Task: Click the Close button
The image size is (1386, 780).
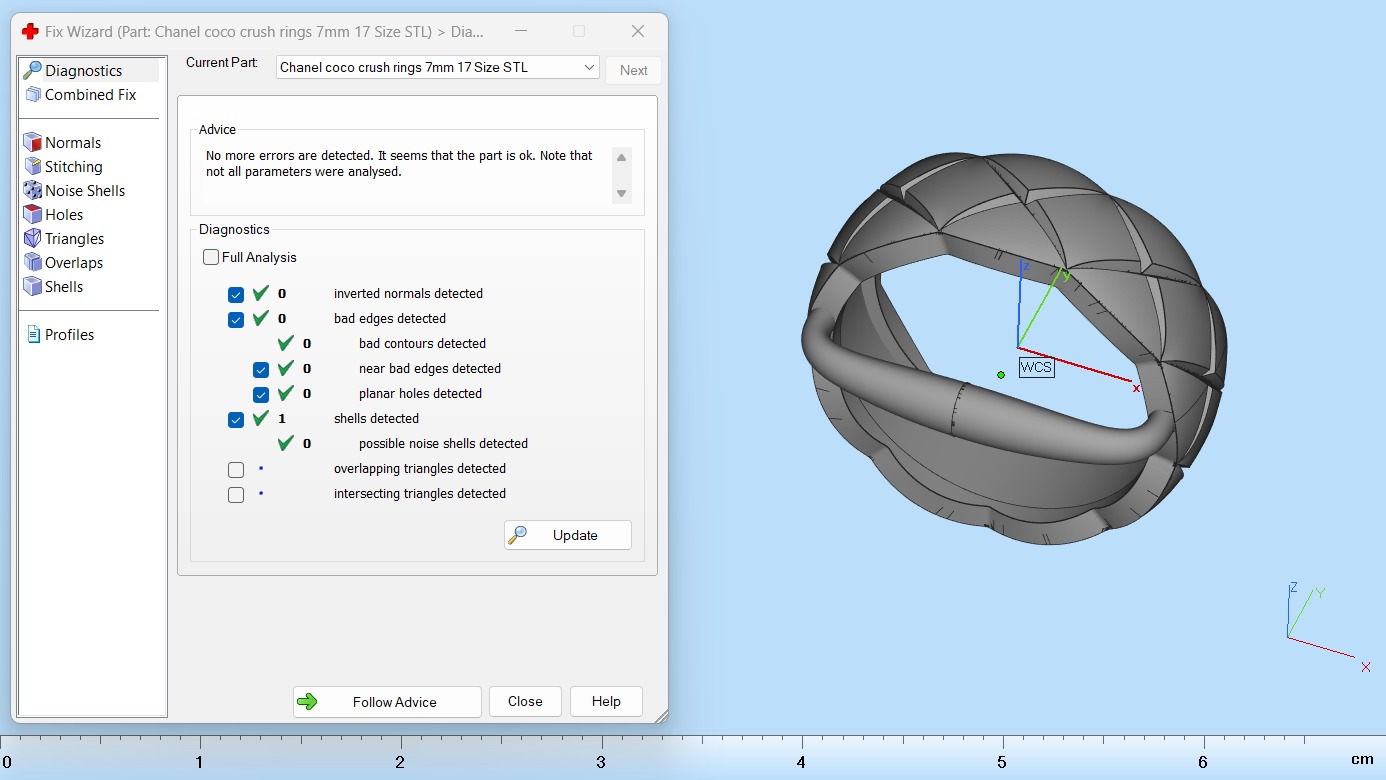Action: coord(525,702)
